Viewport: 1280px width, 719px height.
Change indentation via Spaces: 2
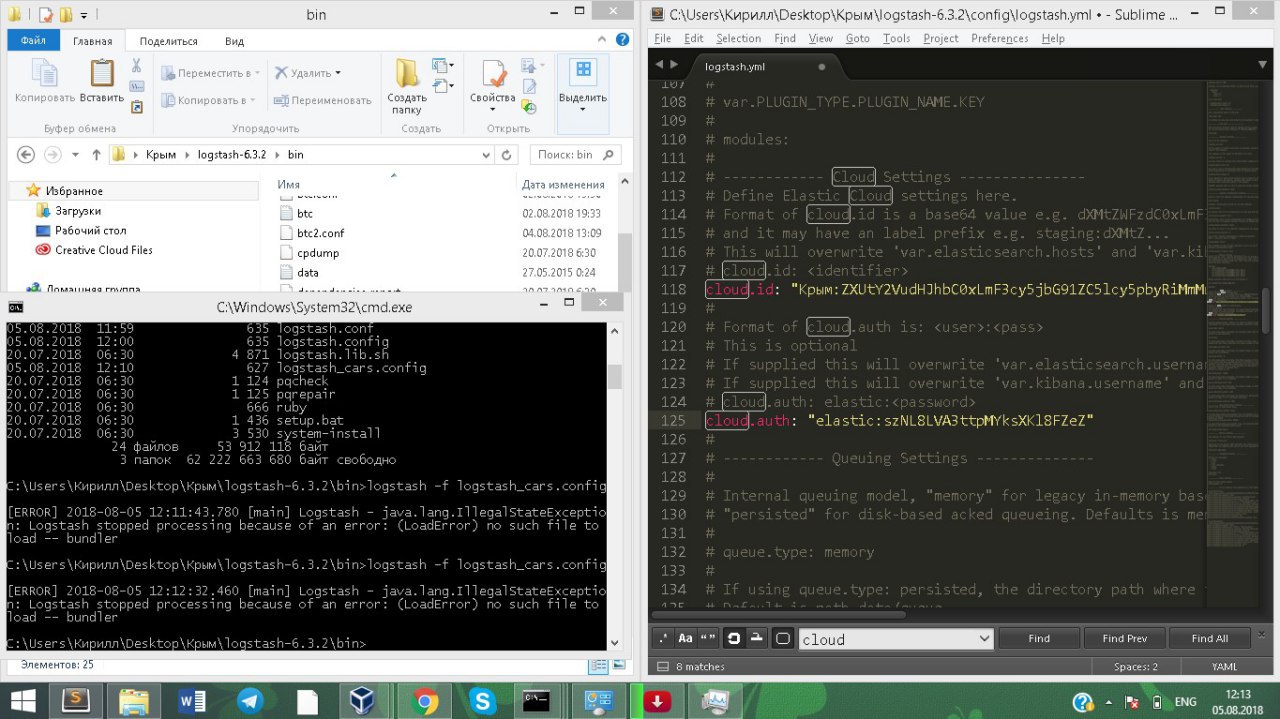pyautogui.click(x=1136, y=667)
